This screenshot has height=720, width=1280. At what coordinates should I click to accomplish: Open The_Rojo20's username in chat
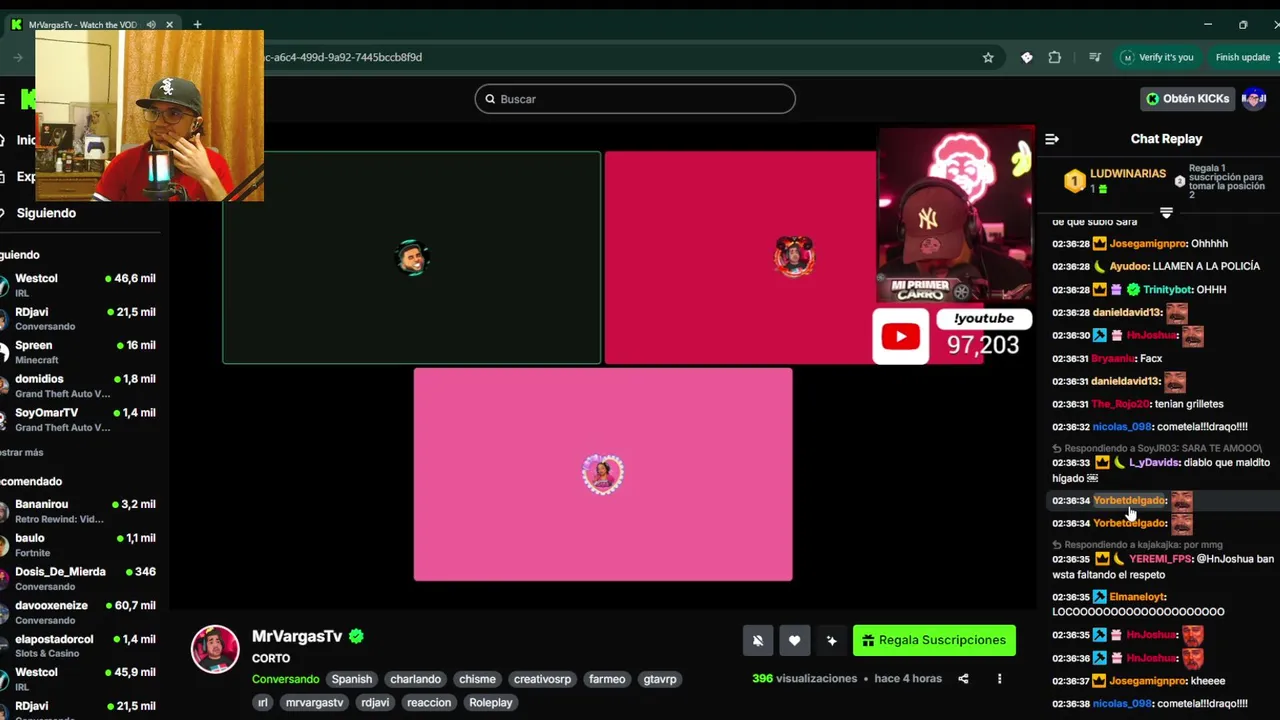pos(1120,404)
